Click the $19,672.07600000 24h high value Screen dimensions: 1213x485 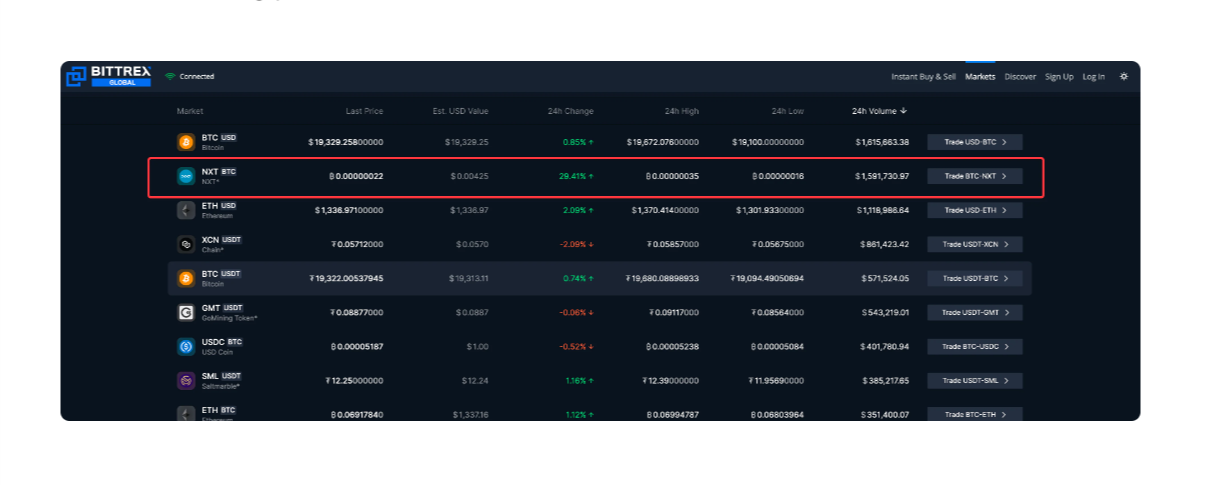(663, 142)
